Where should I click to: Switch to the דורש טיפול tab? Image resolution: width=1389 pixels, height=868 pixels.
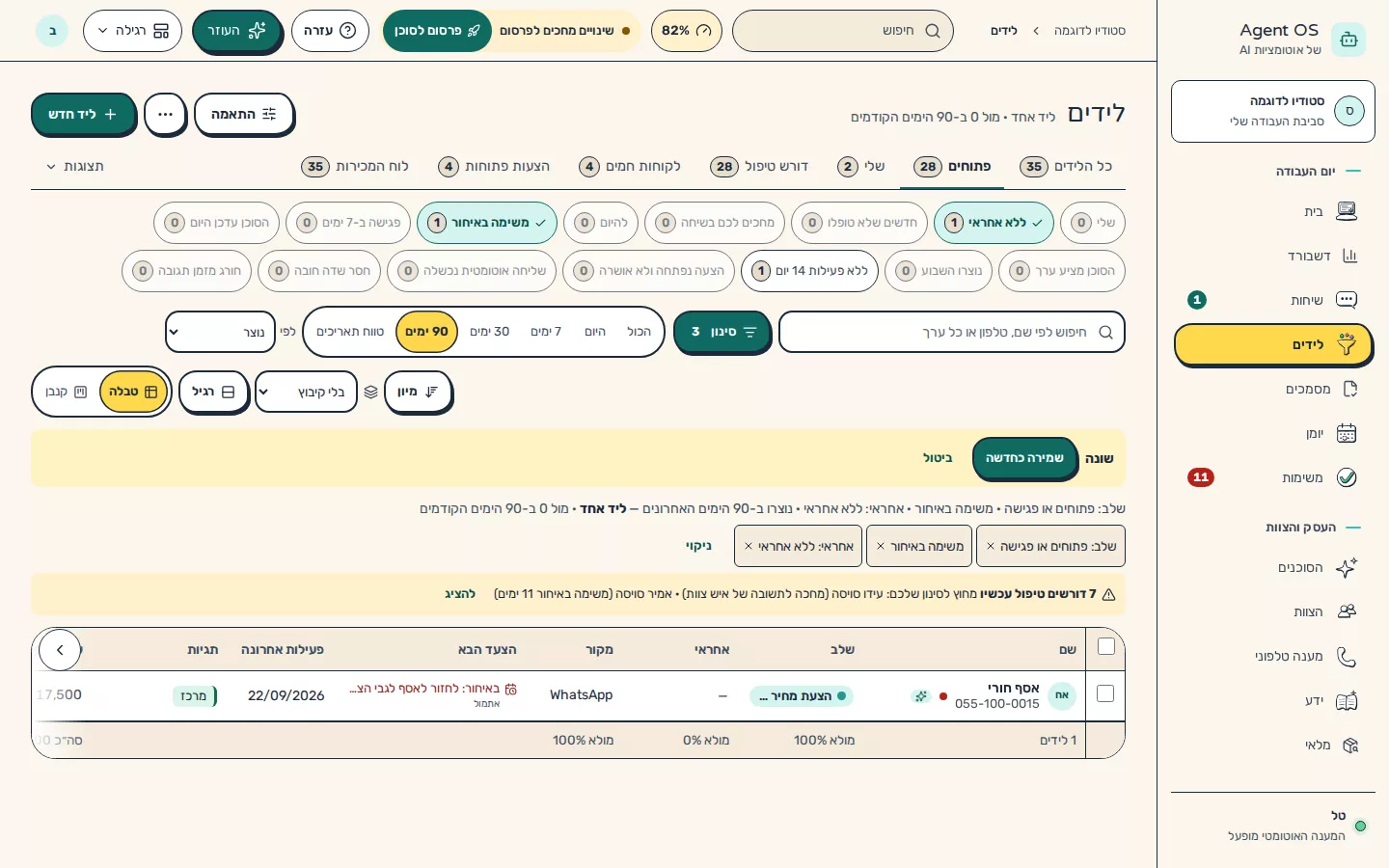(x=759, y=166)
